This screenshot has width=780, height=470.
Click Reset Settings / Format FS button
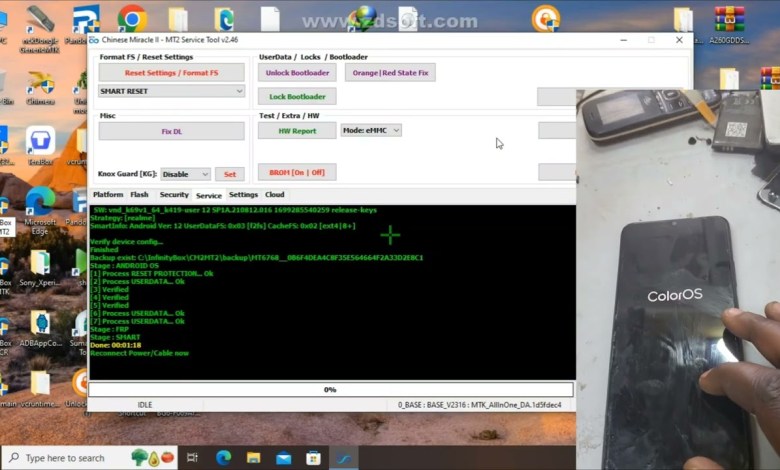point(172,73)
